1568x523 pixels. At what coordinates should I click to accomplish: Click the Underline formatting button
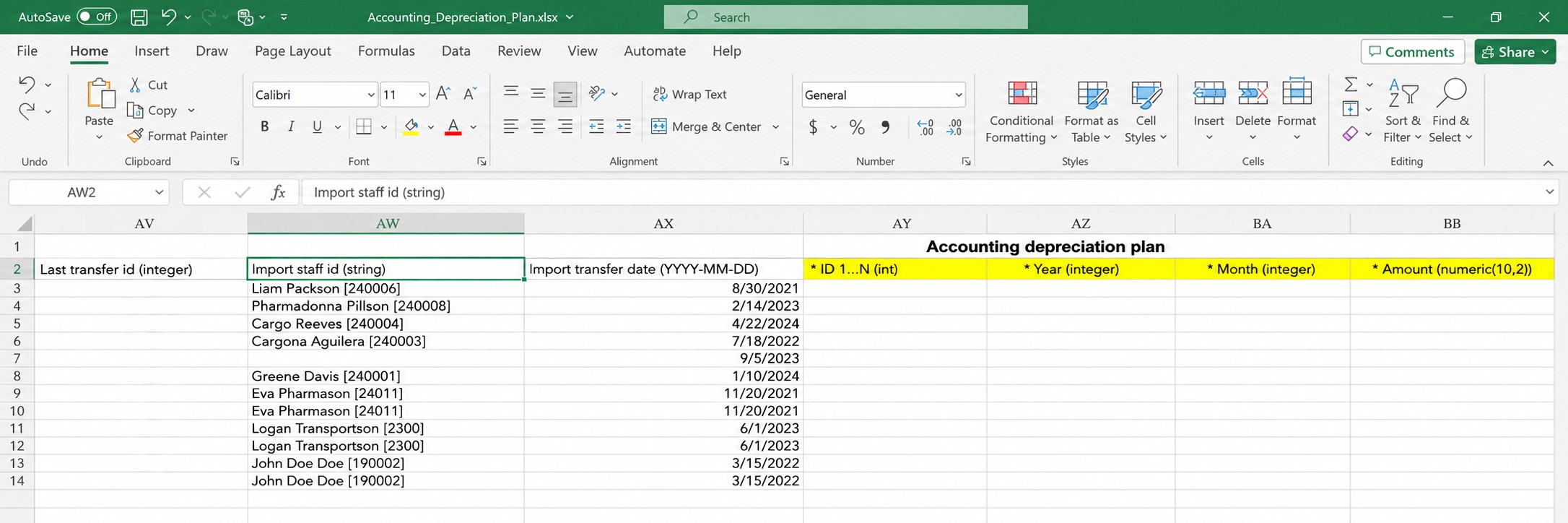pos(317,126)
